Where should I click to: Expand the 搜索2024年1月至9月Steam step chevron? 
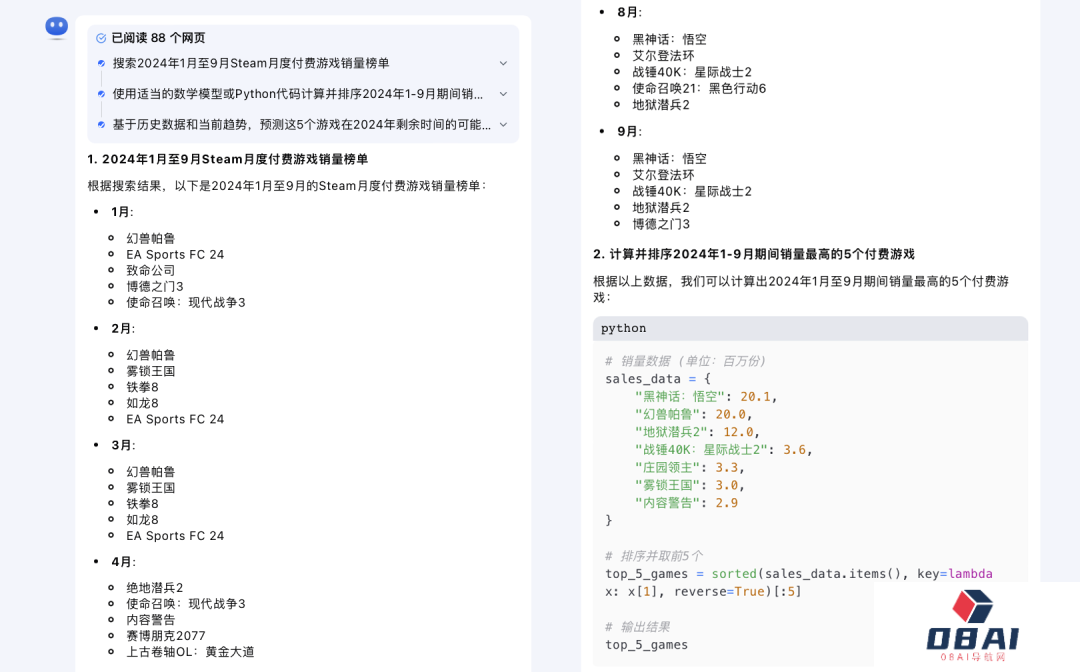503,63
